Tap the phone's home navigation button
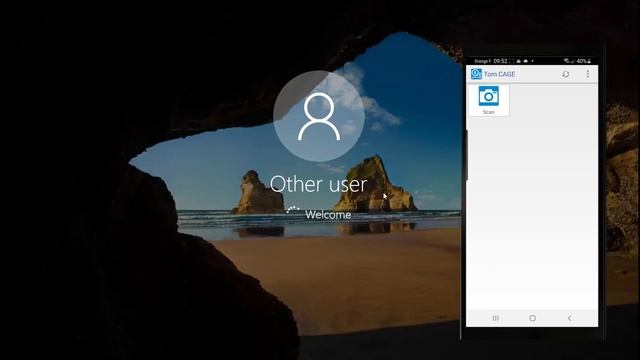 click(x=532, y=318)
